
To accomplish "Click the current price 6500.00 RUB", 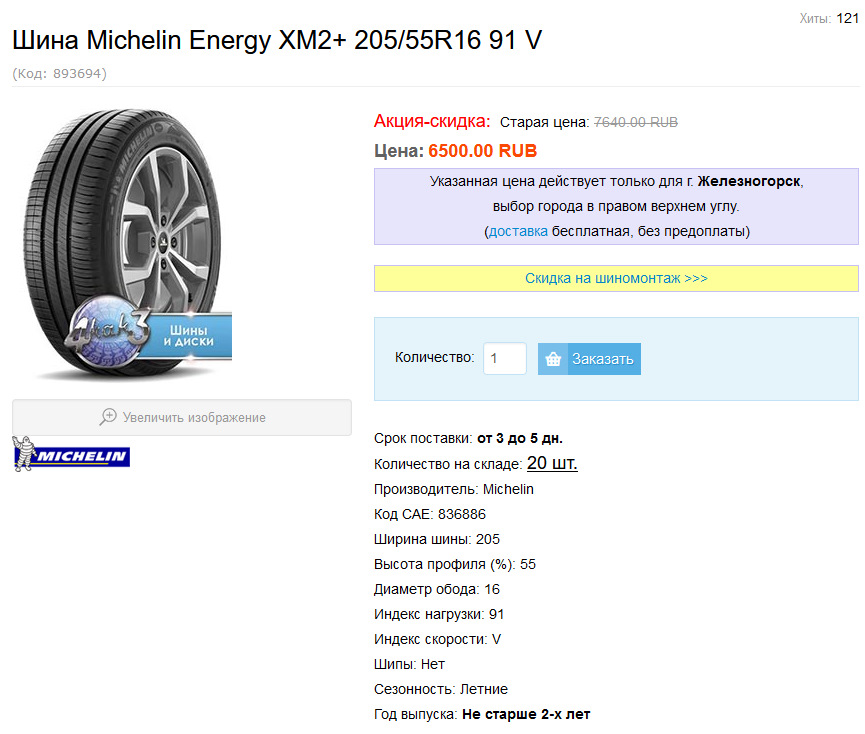I will (483, 151).
